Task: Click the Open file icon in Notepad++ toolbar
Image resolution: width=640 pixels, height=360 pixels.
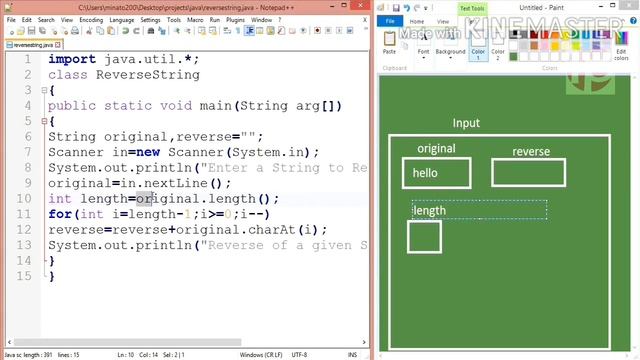Action: (20, 31)
